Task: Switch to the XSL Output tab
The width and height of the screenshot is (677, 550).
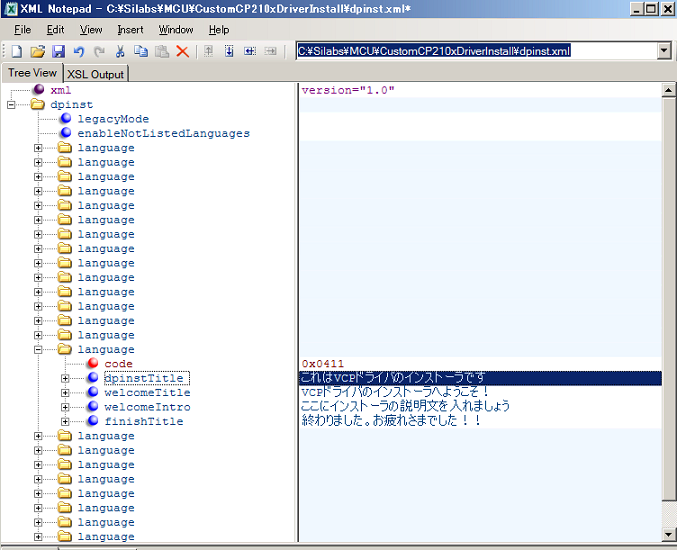Action: click(x=96, y=74)
